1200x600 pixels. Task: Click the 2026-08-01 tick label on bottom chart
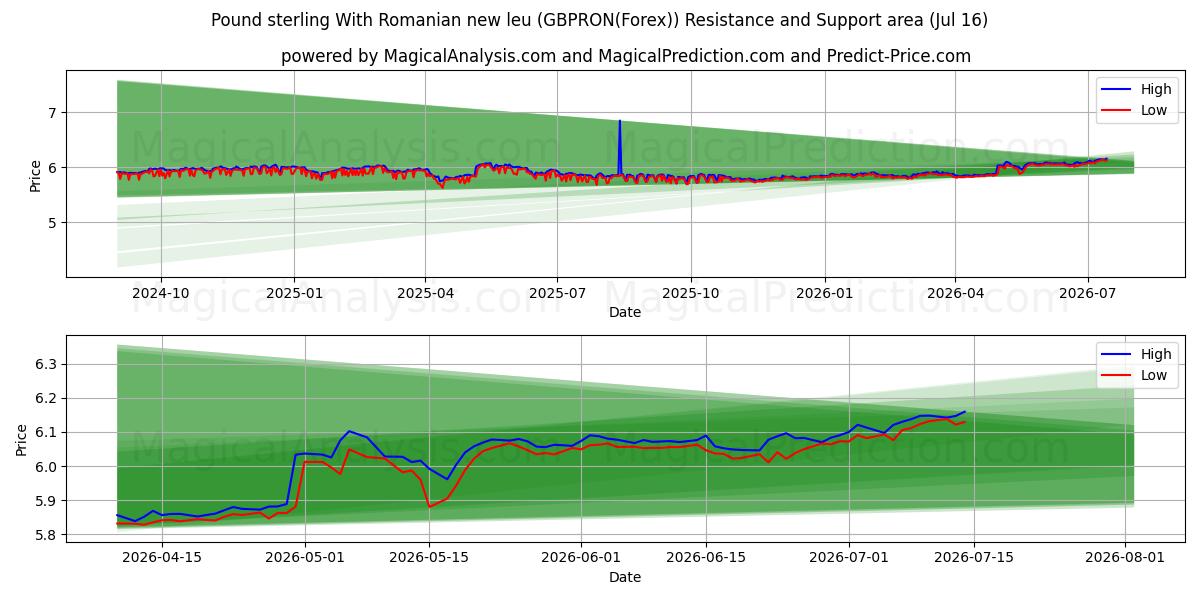point(1125,558)
